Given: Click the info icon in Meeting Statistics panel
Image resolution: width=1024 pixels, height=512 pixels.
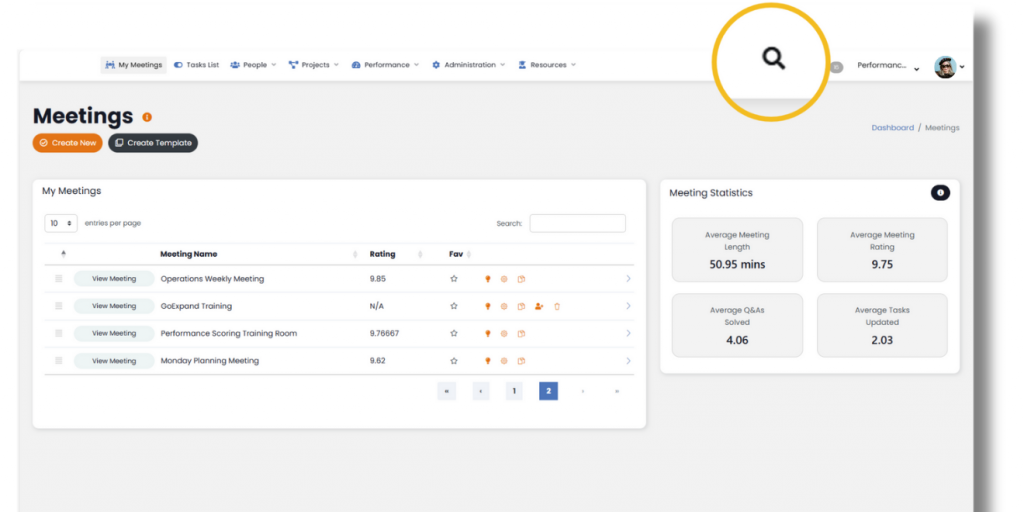Looking at the screenshot, I should 939,193.
